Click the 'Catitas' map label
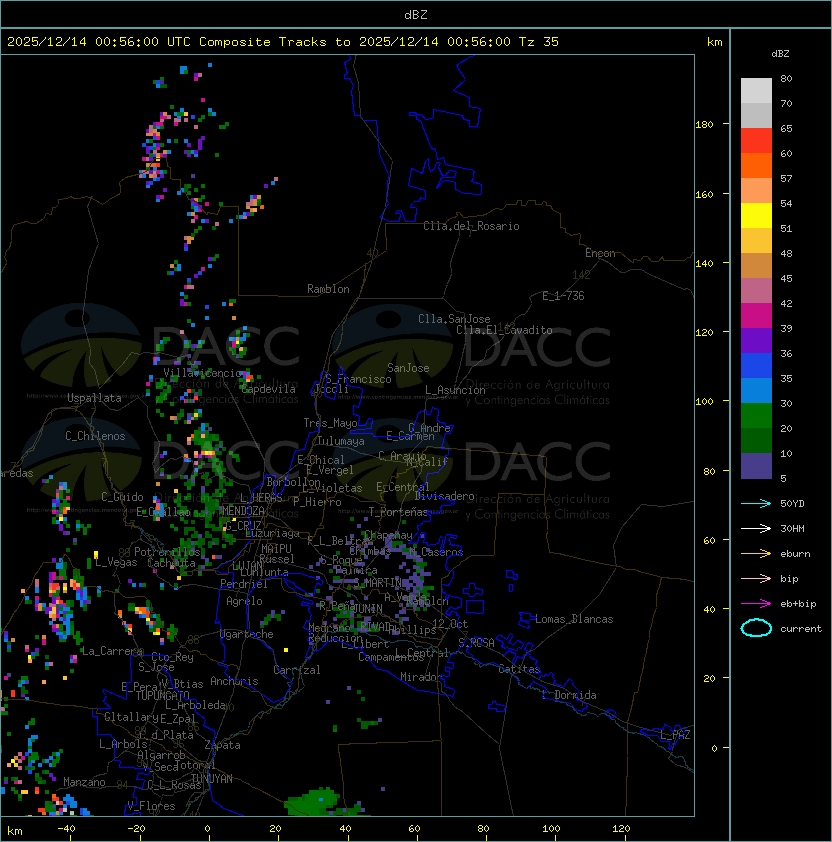Image resolution: width=832 pixels, height=842 pixels. point(519,669)
